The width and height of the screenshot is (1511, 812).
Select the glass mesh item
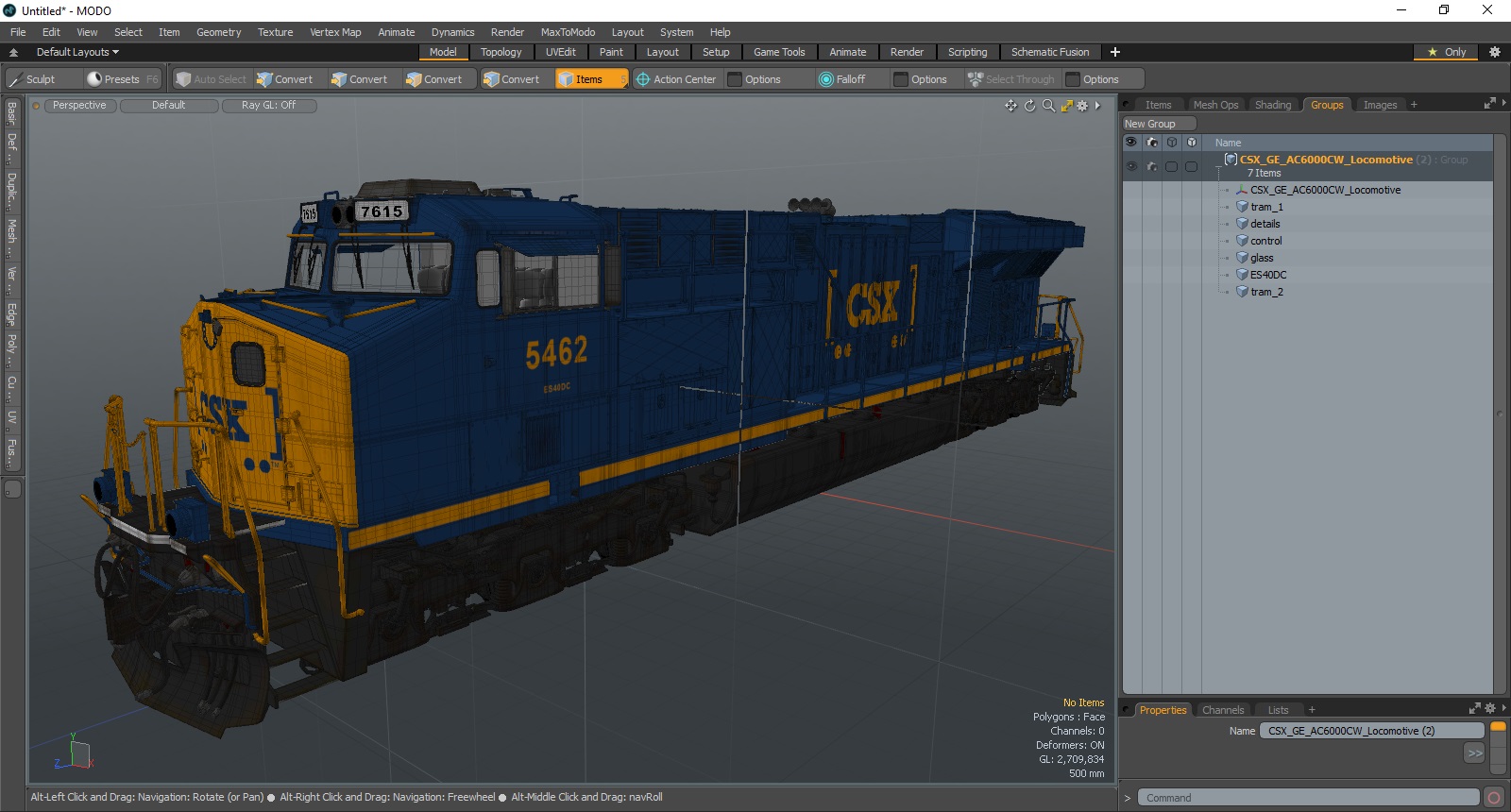point(1262,258)
